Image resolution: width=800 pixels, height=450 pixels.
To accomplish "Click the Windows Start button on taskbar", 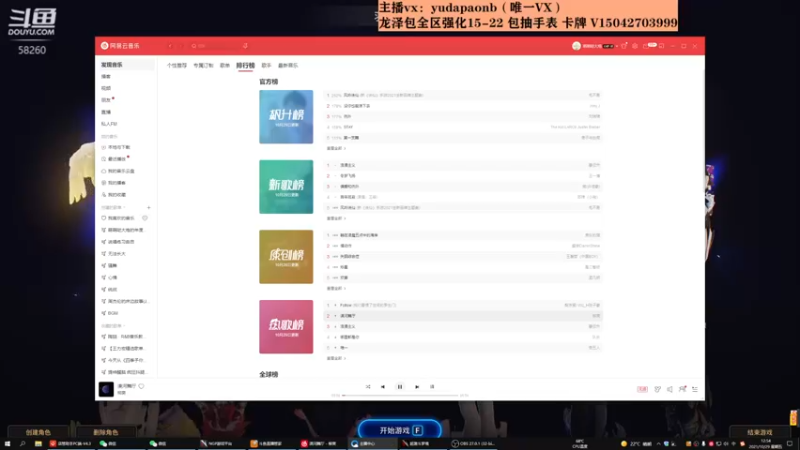I will pyautogui.click(x=7, y=444).
